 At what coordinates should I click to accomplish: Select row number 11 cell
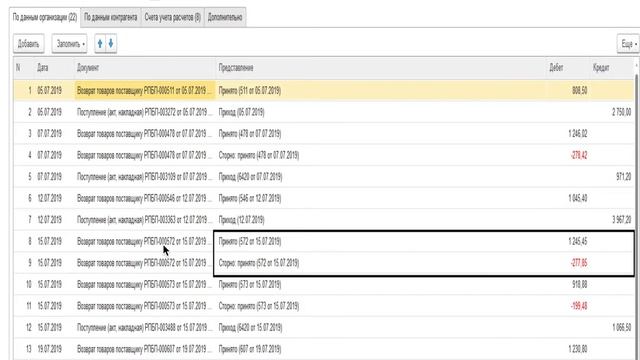(x=29, y=306)
